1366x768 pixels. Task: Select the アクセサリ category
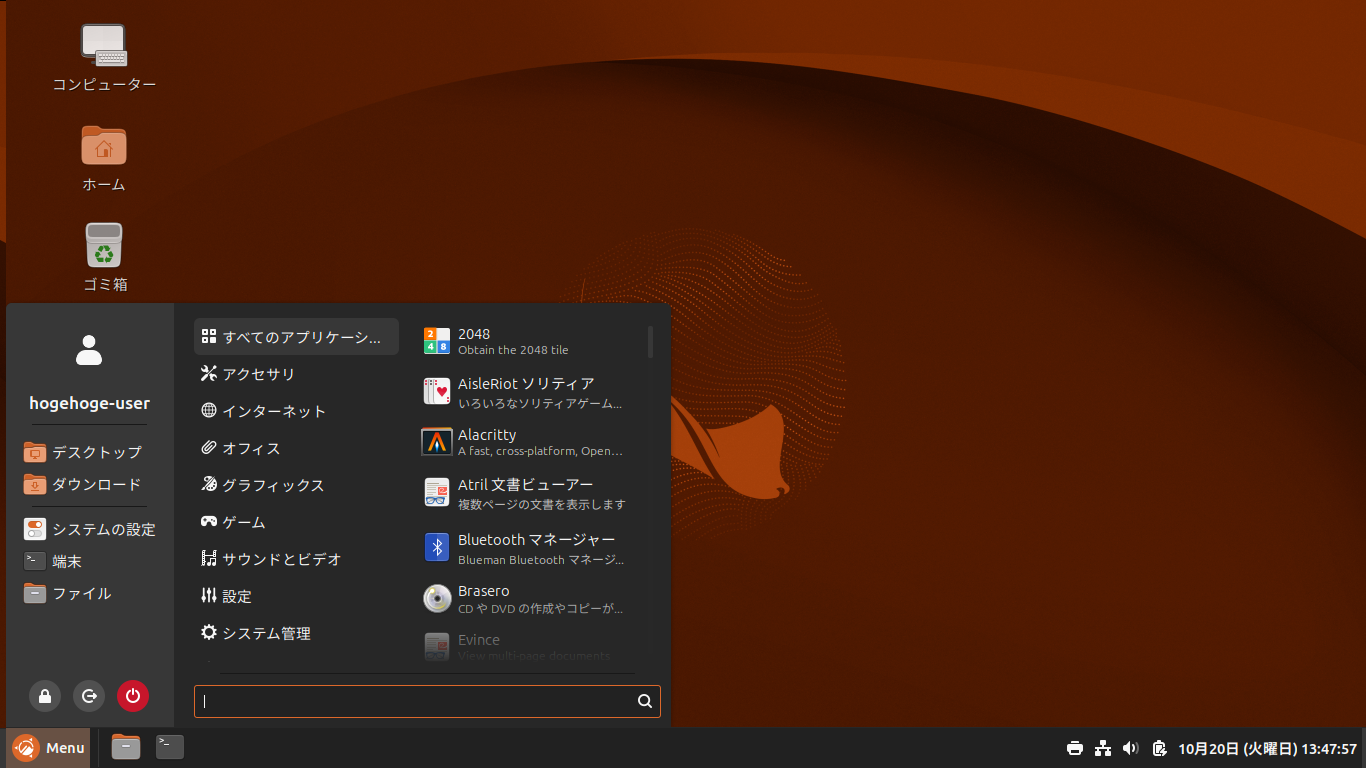pyautogui.click(x=296, y=374)
